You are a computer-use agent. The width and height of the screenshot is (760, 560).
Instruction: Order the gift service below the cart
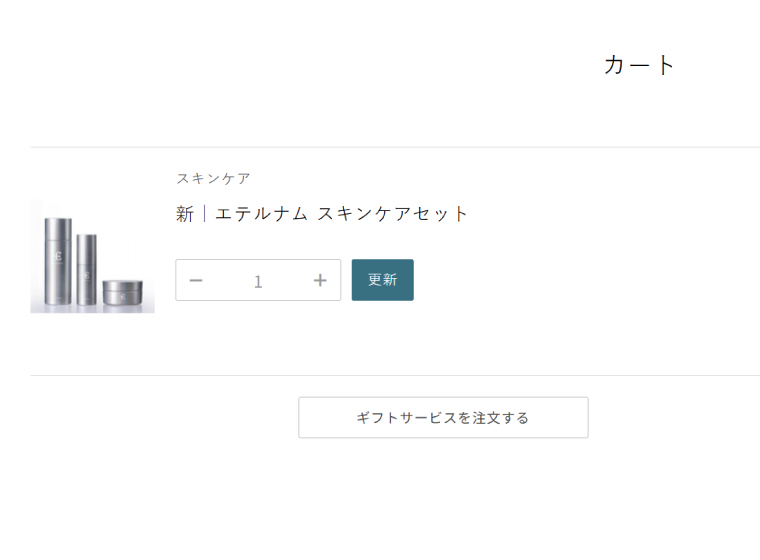443,418
